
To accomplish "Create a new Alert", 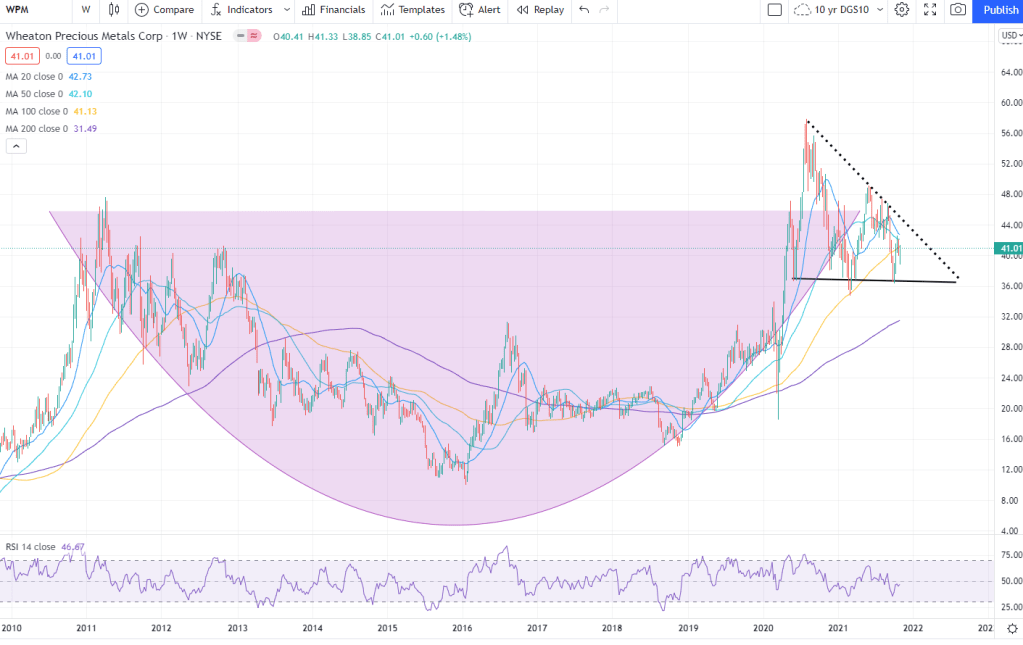I will [480, 10].
